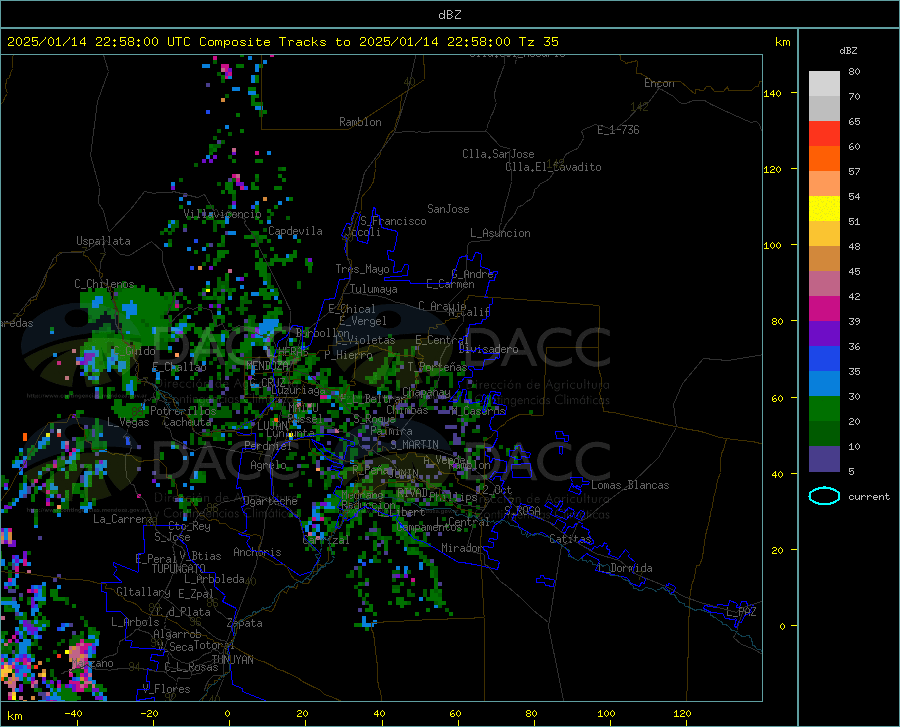Click the Tres_Mayo place label
The image size is (900, 727).
[x=362, y=269]
